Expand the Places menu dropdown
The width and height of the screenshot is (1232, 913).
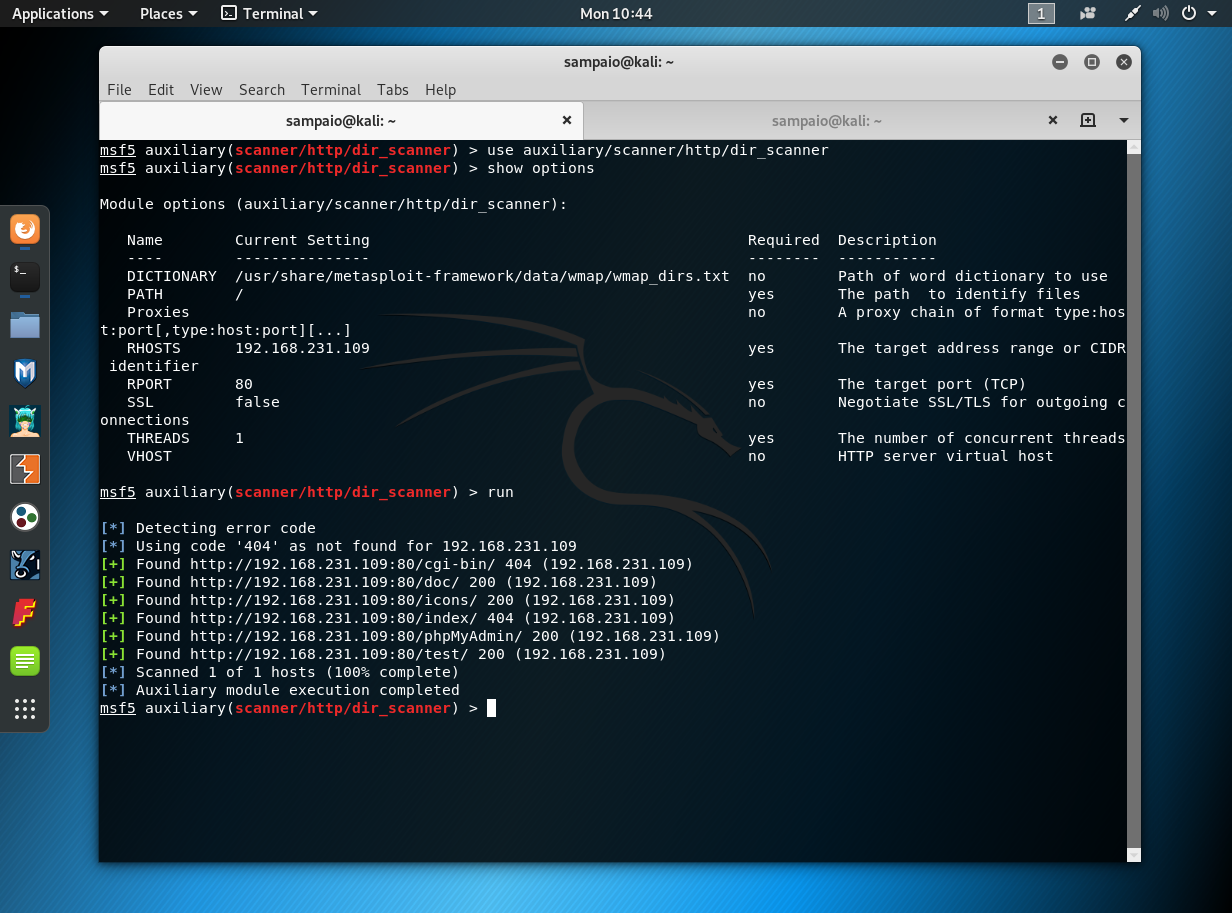pyautogui.click(x=168, y=14)
